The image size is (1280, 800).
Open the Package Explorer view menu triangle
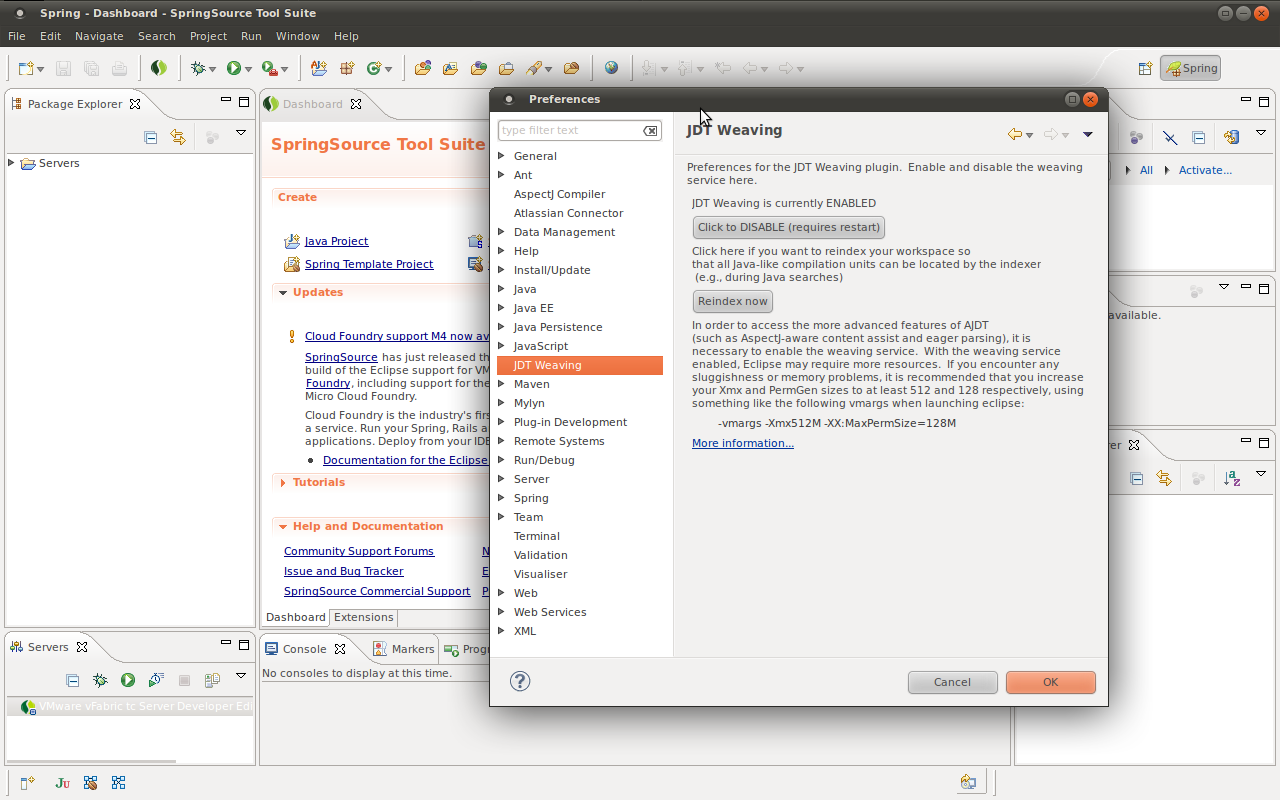click(x=241, y=133)
